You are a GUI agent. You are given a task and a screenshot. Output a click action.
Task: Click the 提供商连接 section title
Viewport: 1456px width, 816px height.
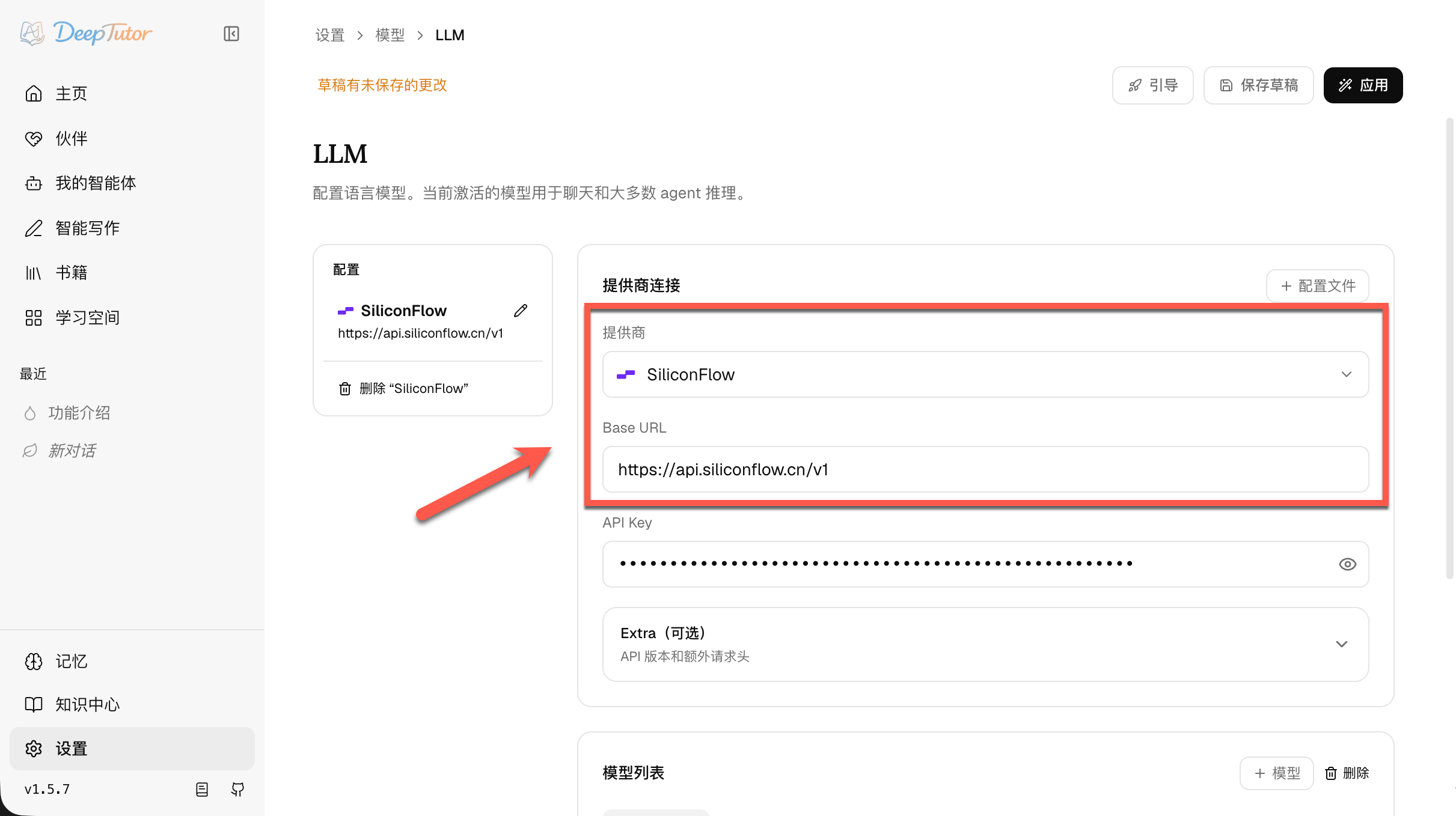pyautogui.click(x=641, y=285)
